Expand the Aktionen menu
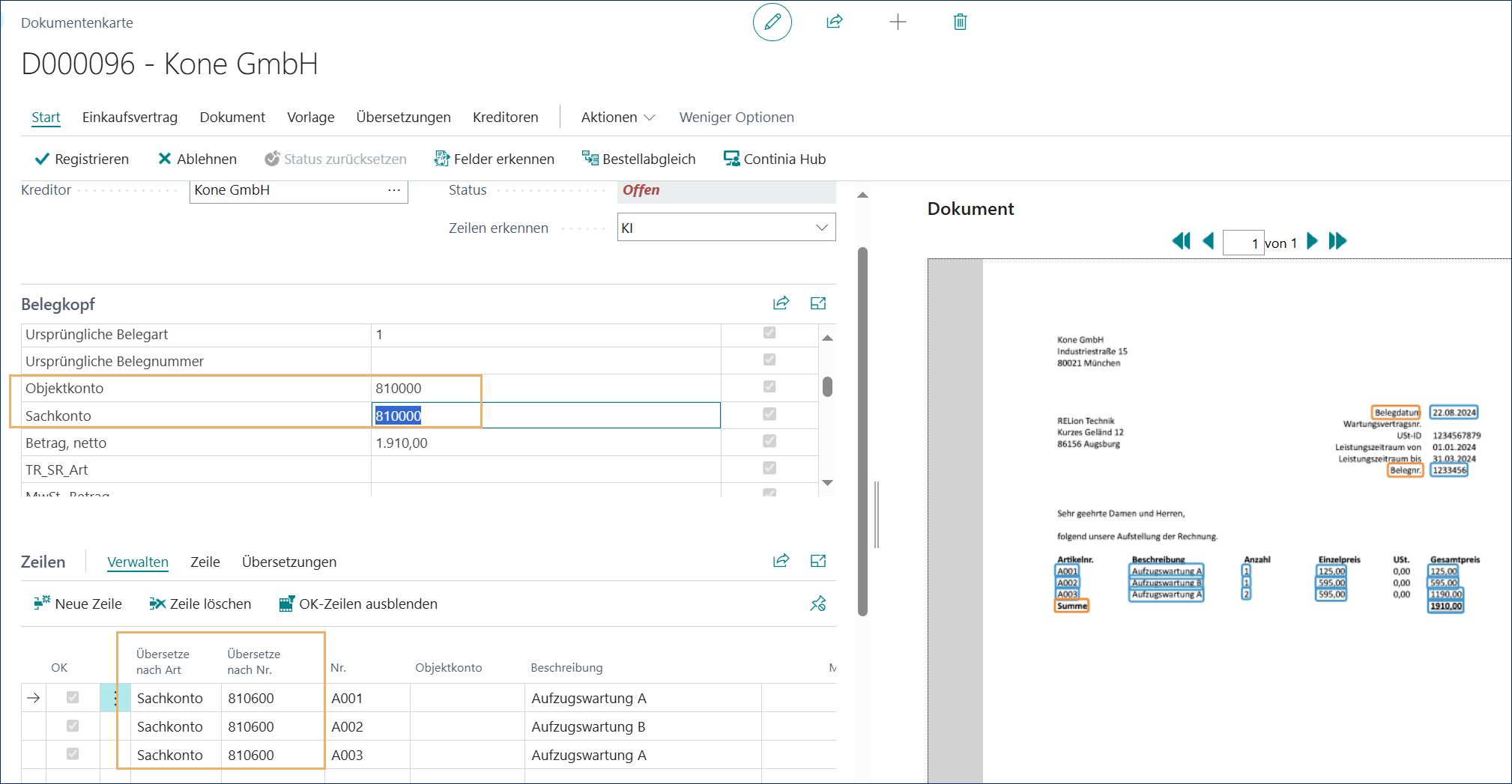 [x=617, y=118]
